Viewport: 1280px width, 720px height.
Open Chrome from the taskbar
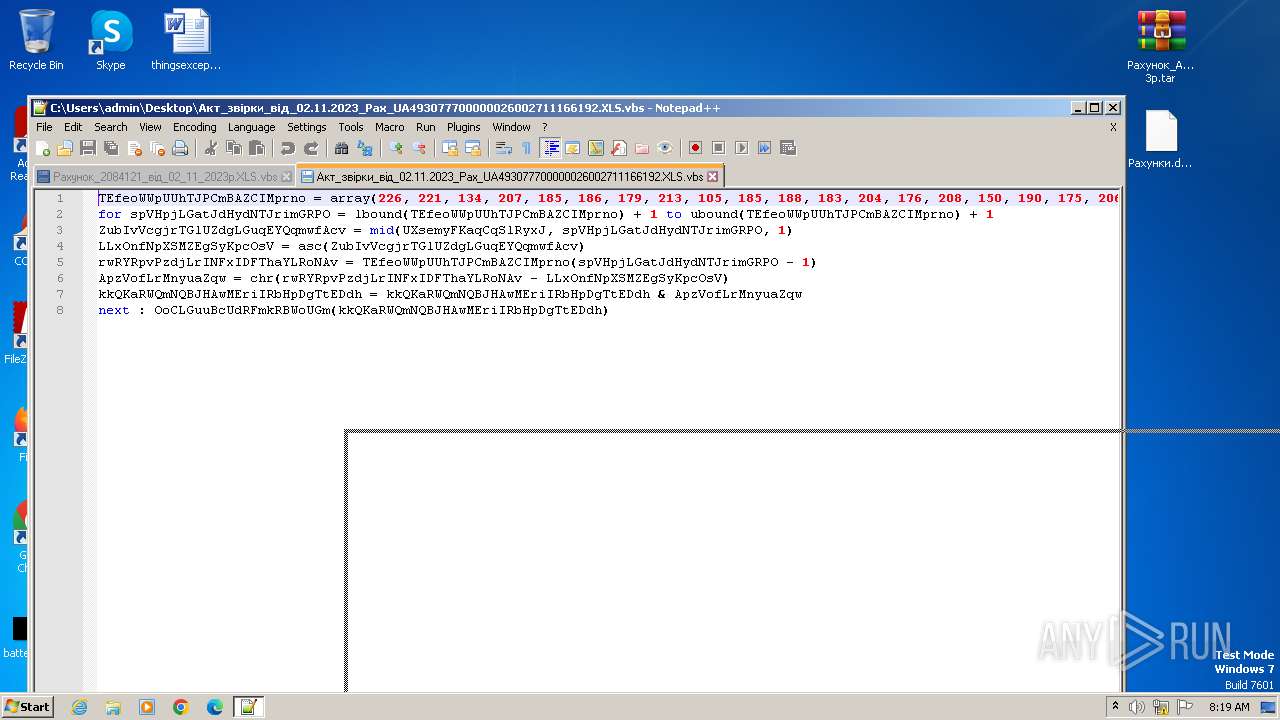tap(181, 707)
